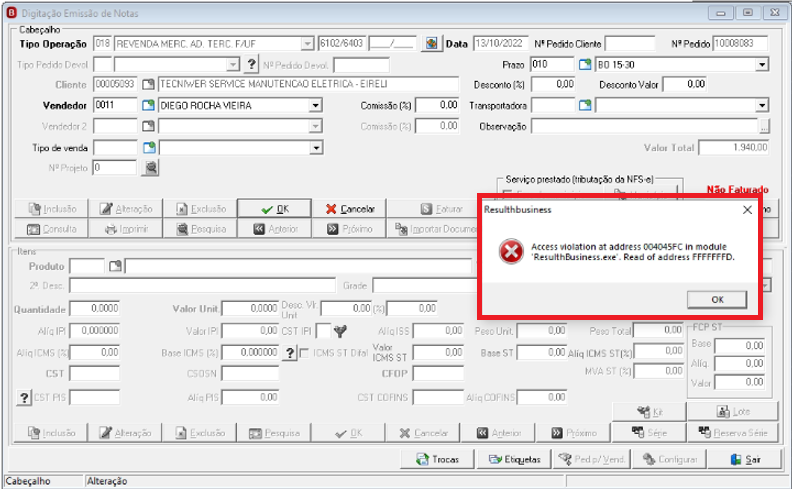Click the Cancelar button in the header

pyautogui.click(x=350, y=209)
